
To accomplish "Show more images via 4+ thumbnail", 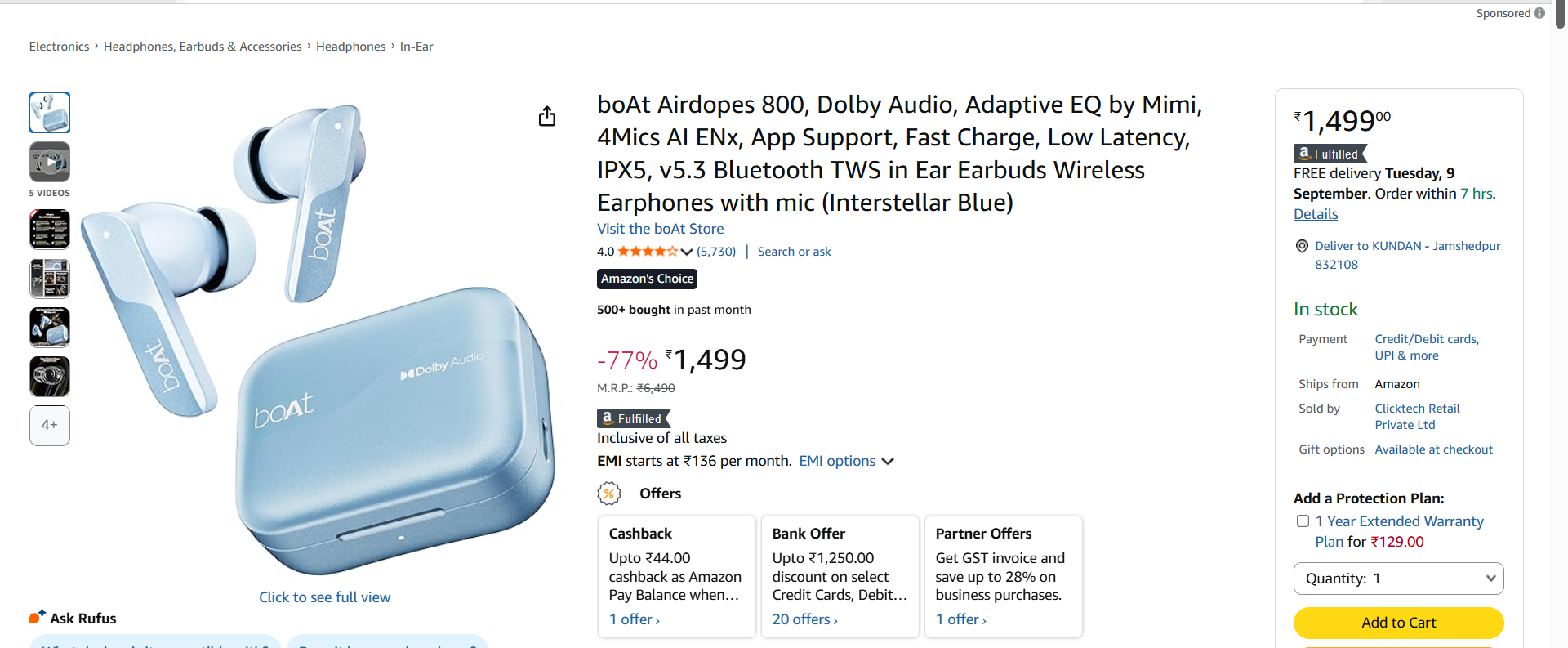I will (50, 425).
